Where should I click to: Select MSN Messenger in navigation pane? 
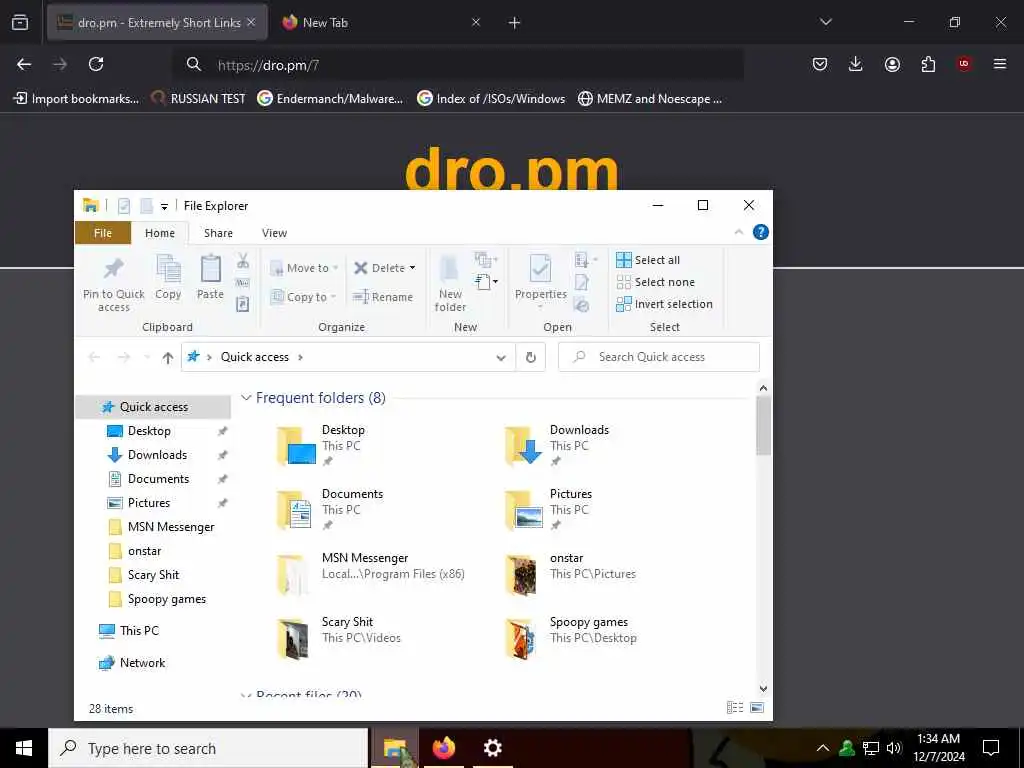point(161,527)
